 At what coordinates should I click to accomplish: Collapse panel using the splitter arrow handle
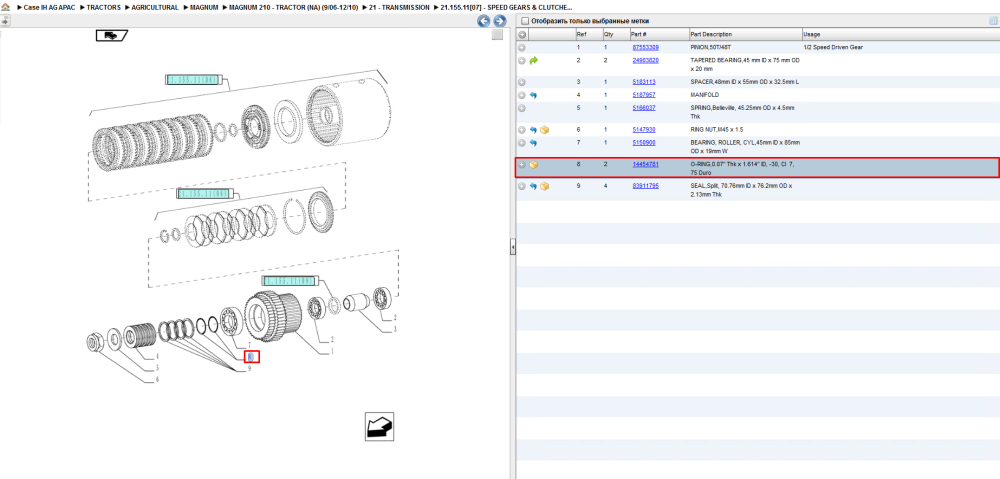pos(512,247)
